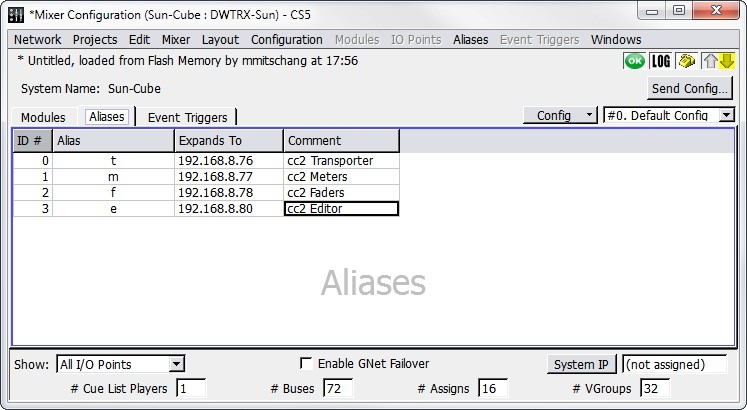The width and height of the screenshot is (747, 410).
Task: Click the green OK status icon
Action: tap(634, 61)
